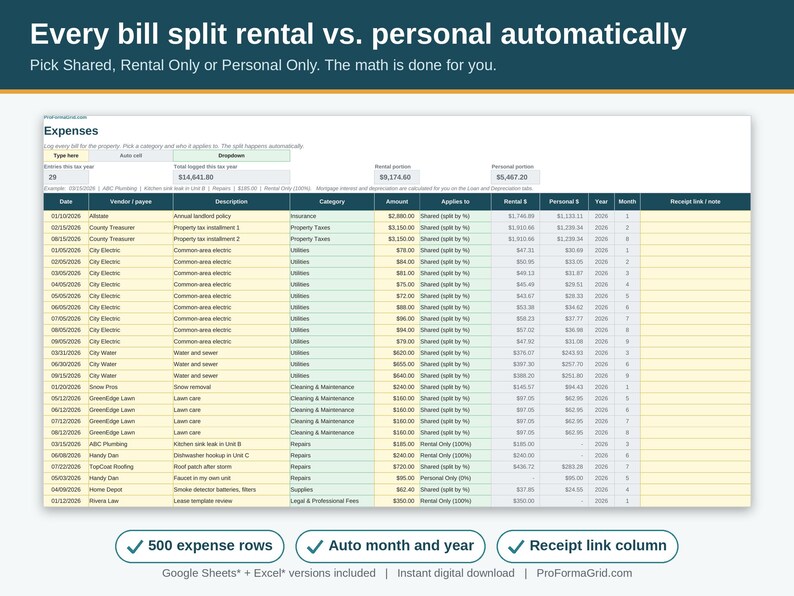Open the Insurance category dropdown in Allstate row
The image size is (794, 596).
(x=332, y=216)
